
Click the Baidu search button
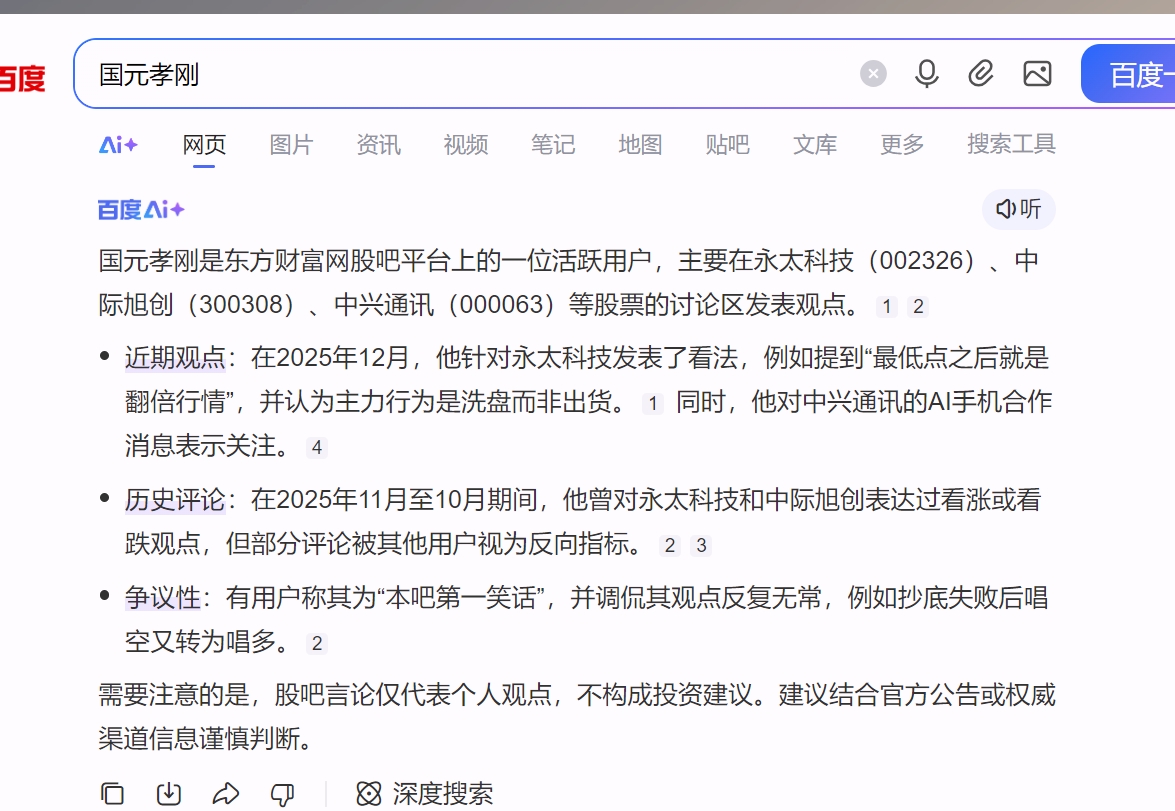click(x=1128, y=73)
